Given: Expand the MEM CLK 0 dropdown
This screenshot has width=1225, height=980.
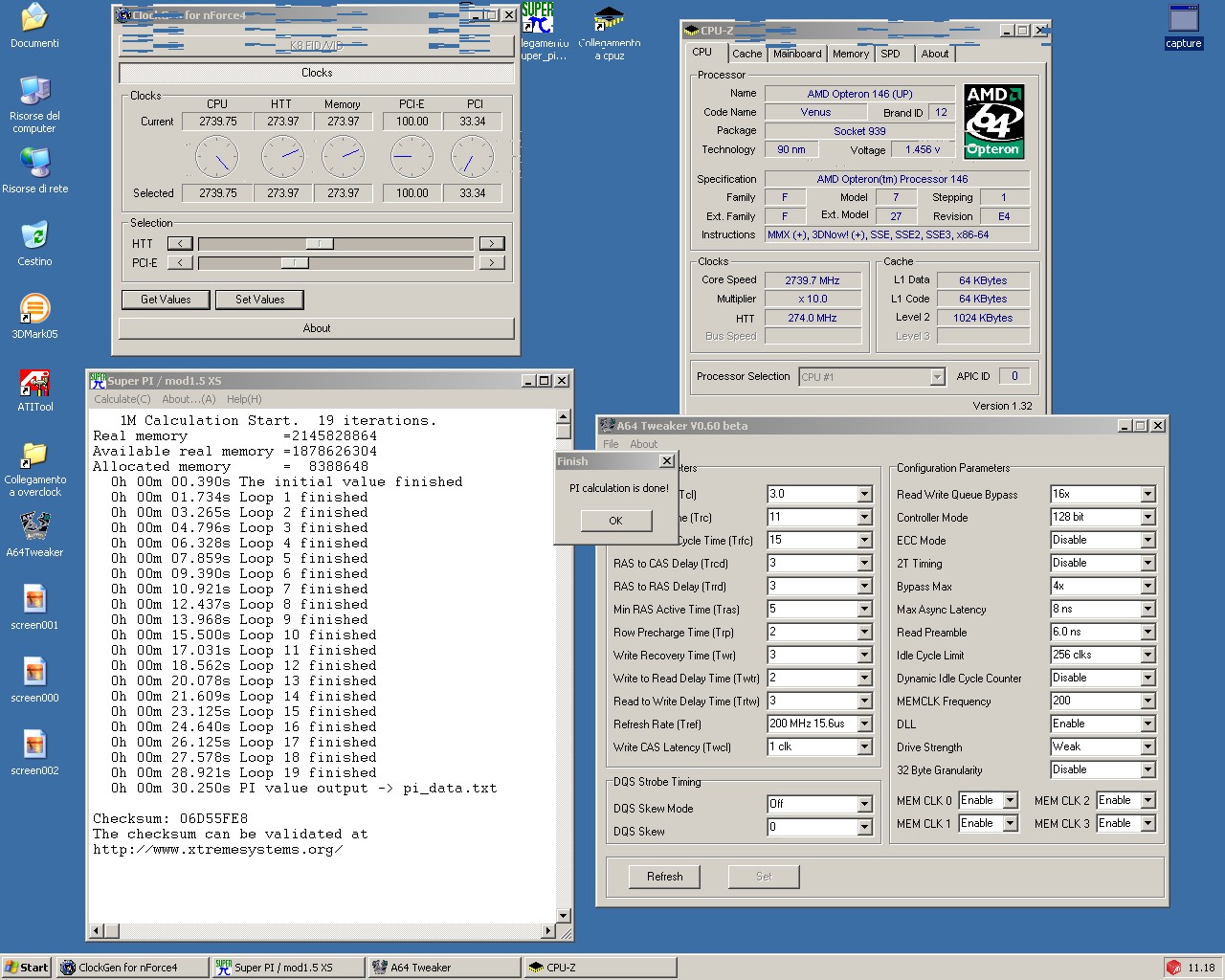Looking at the screenshot, I should (x=1010, y=800).
